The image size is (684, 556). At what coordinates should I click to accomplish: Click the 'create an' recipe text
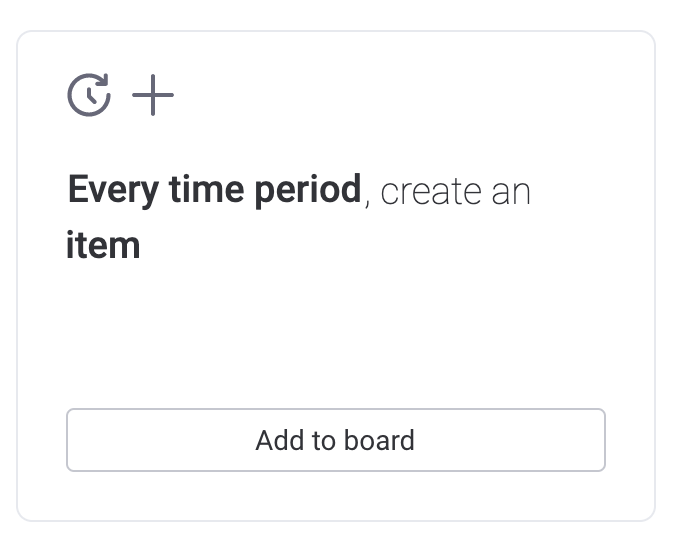pos(455,191)
